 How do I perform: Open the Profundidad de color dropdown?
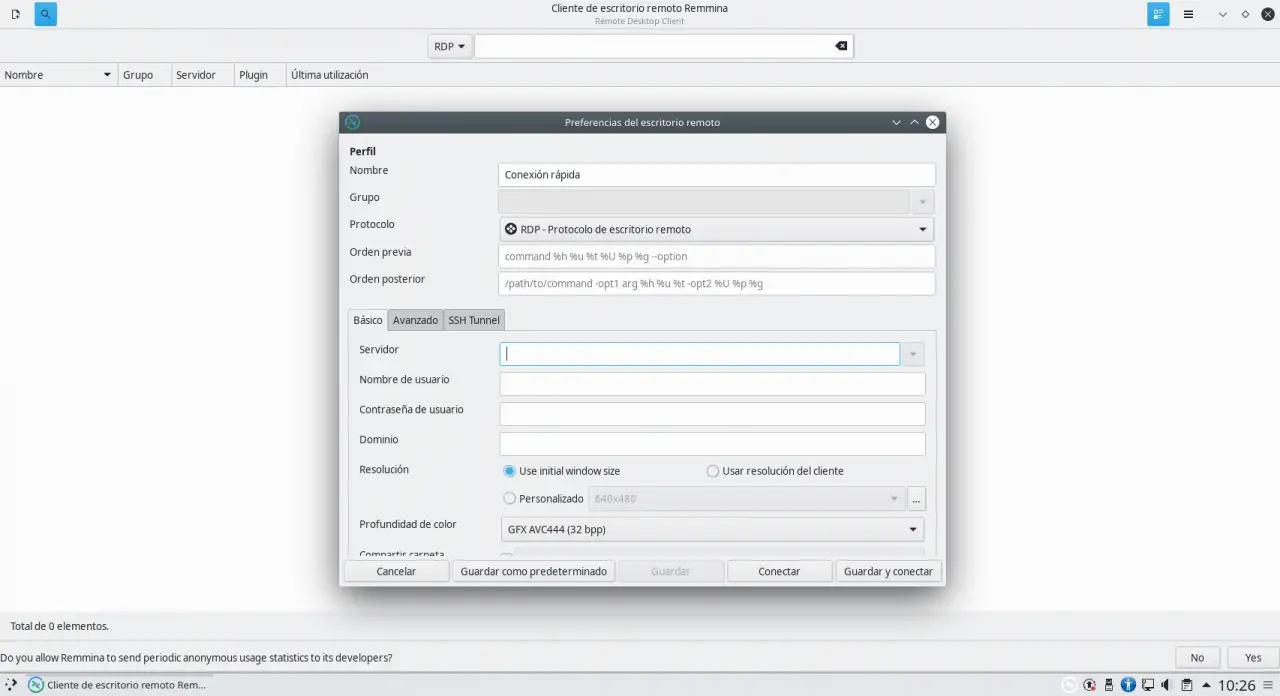tap(712, 529)
